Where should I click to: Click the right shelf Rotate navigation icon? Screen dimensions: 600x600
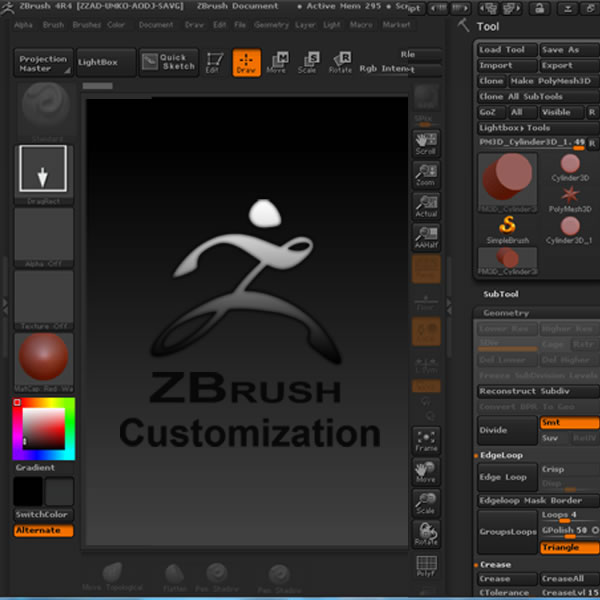pos(426,535)
